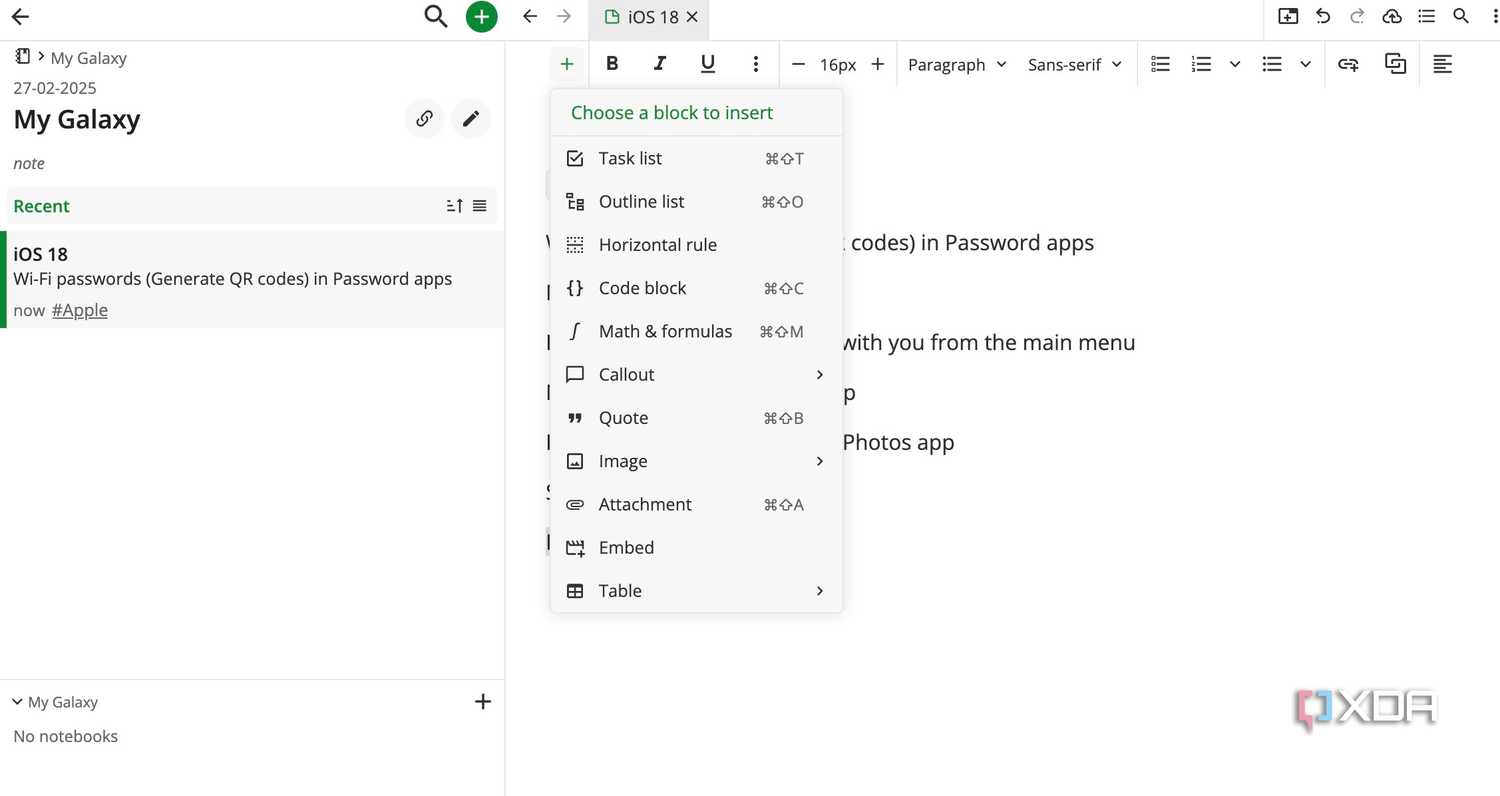The height and width of the screenshot is (796, 1500).
Task: Toggle the task list toolbar icon
Action: (x=1160, y=64)
